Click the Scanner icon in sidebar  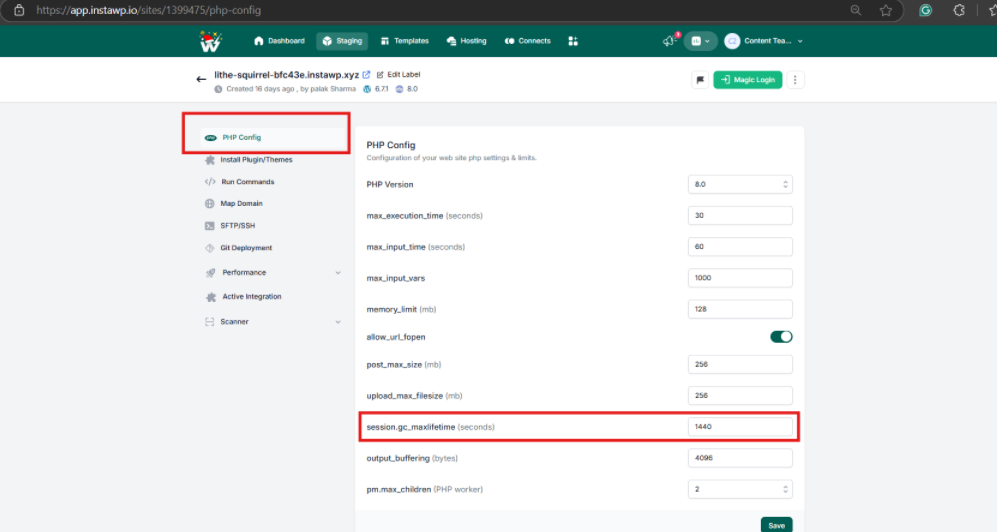tap(210, 322)
